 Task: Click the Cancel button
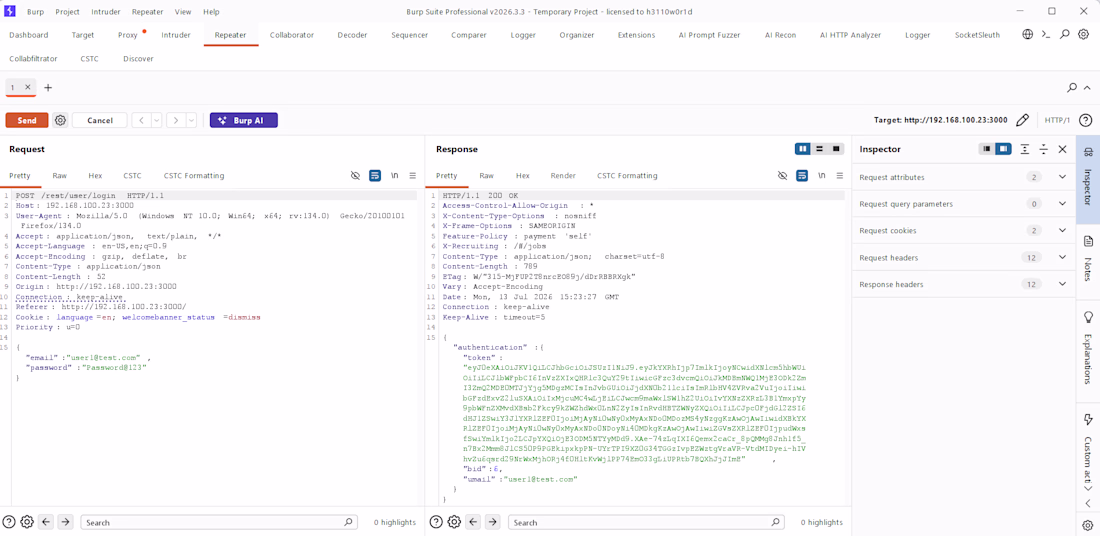pyautogui.click(x=100, y=120)
